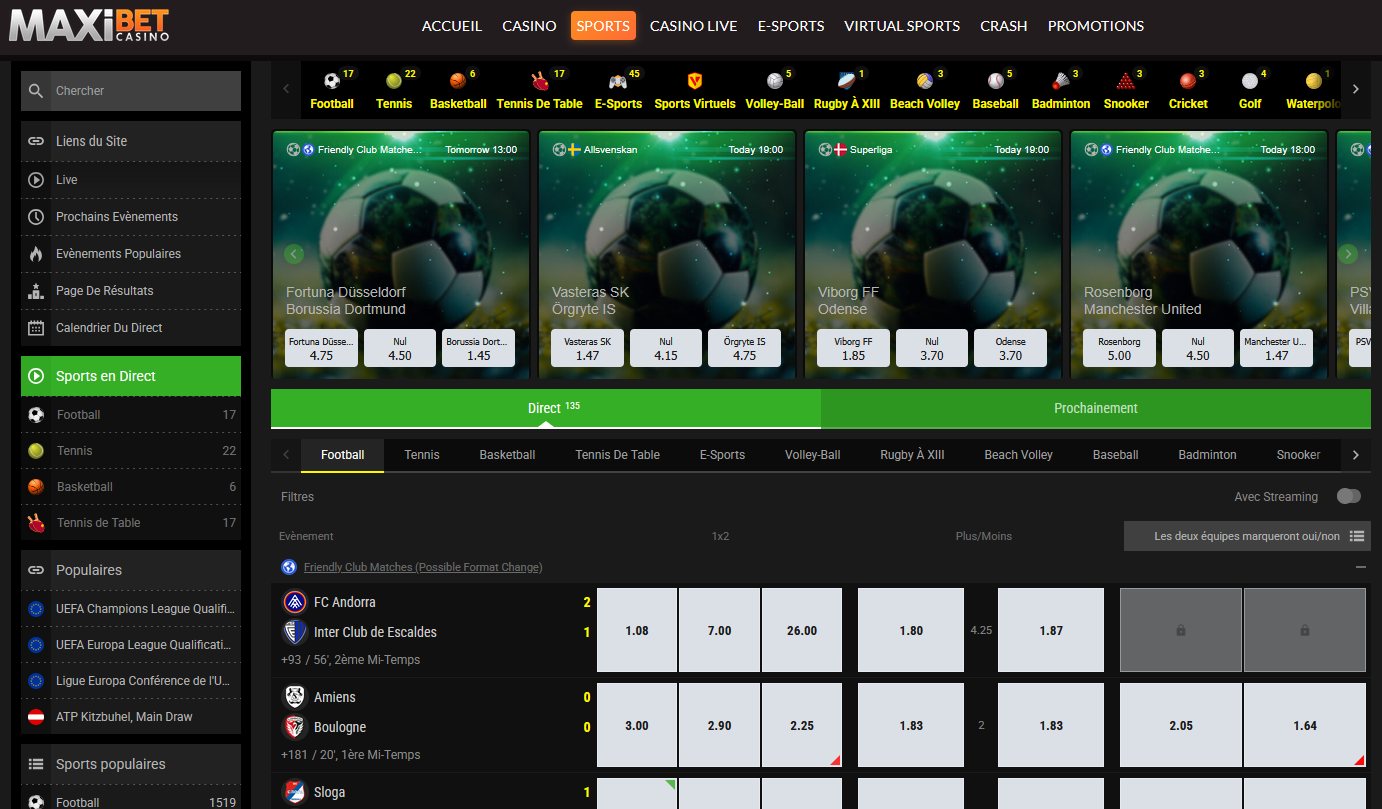Select 1.64 odds in Amiens row
The height and width of the screenshot is (809, 1382).
1305,725
